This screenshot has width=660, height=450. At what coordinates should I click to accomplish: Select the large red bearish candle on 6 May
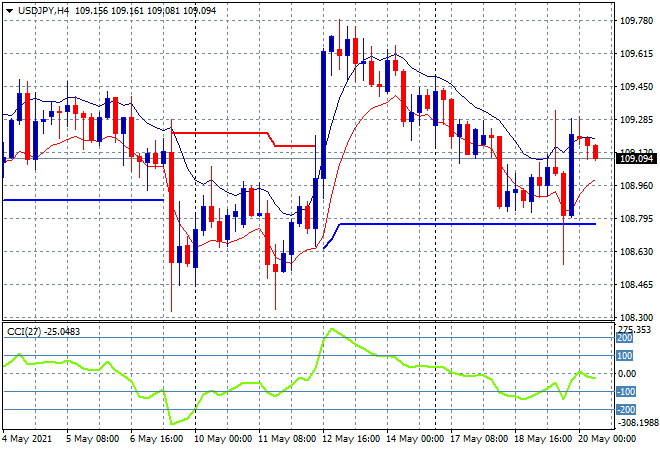coord(171,208)
